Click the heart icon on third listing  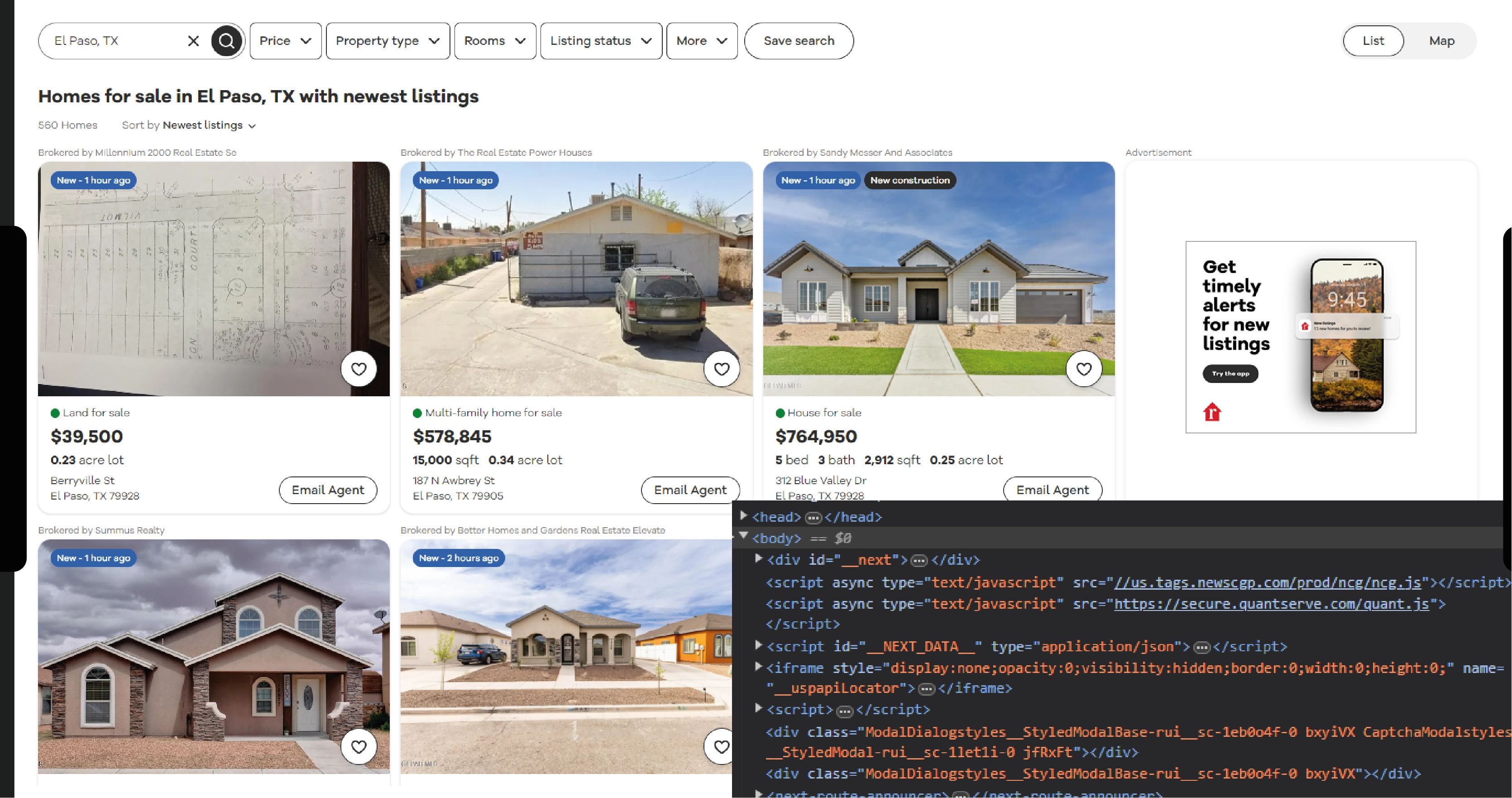click(1084, 369)
